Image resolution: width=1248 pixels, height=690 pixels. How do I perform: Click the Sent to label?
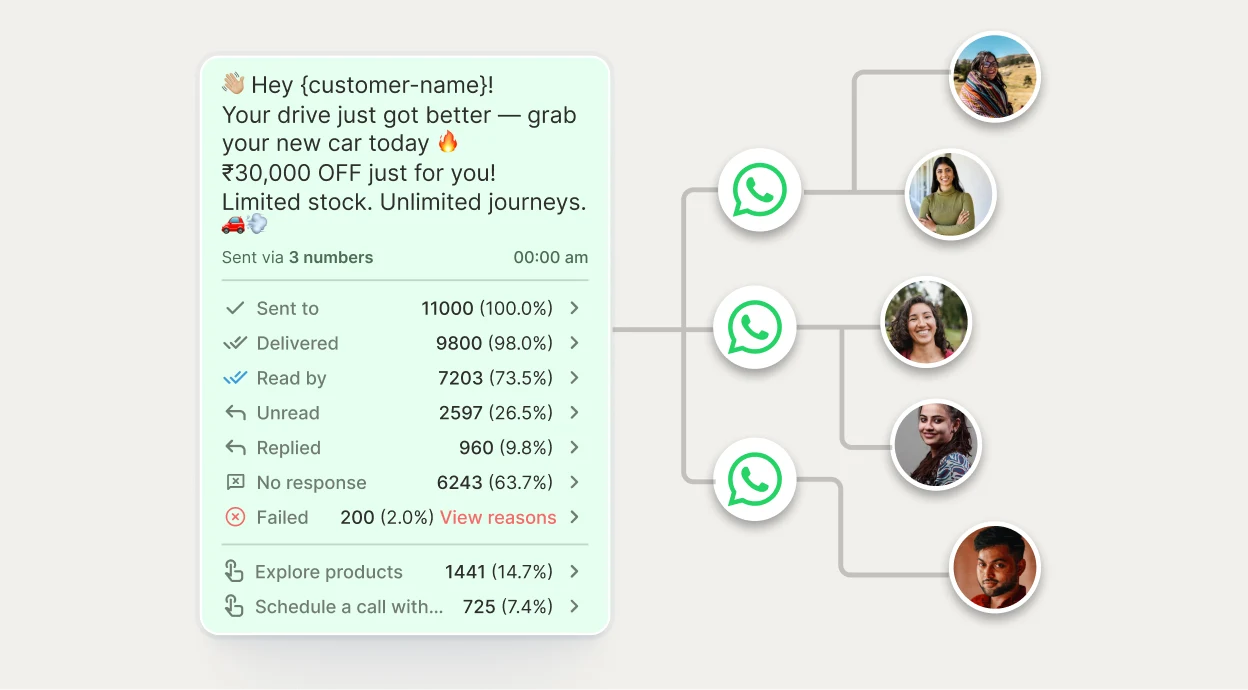point(288,308)
